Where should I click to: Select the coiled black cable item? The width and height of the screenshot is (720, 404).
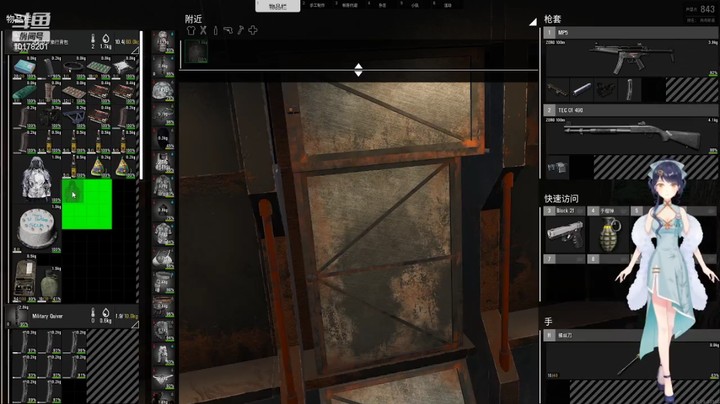[x=74, y=68]
